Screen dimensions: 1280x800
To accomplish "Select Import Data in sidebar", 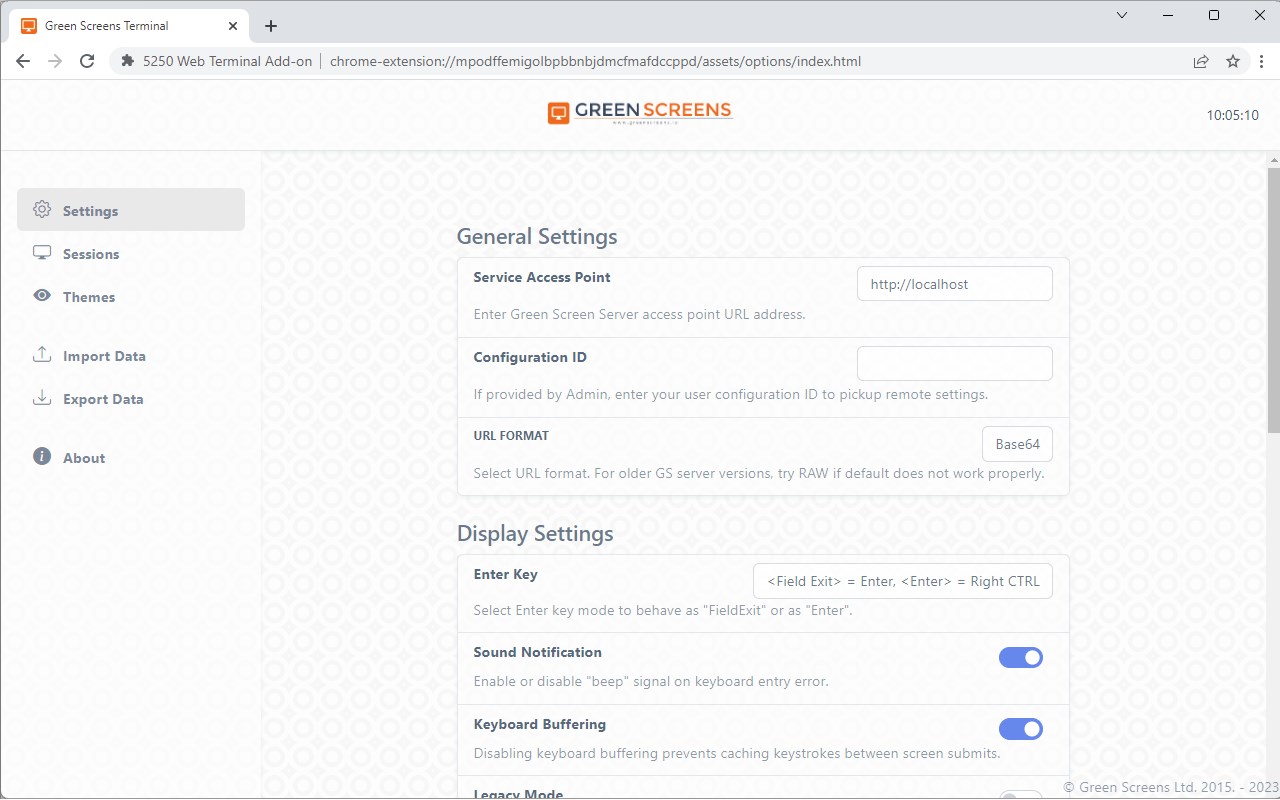I will (131, 355).
